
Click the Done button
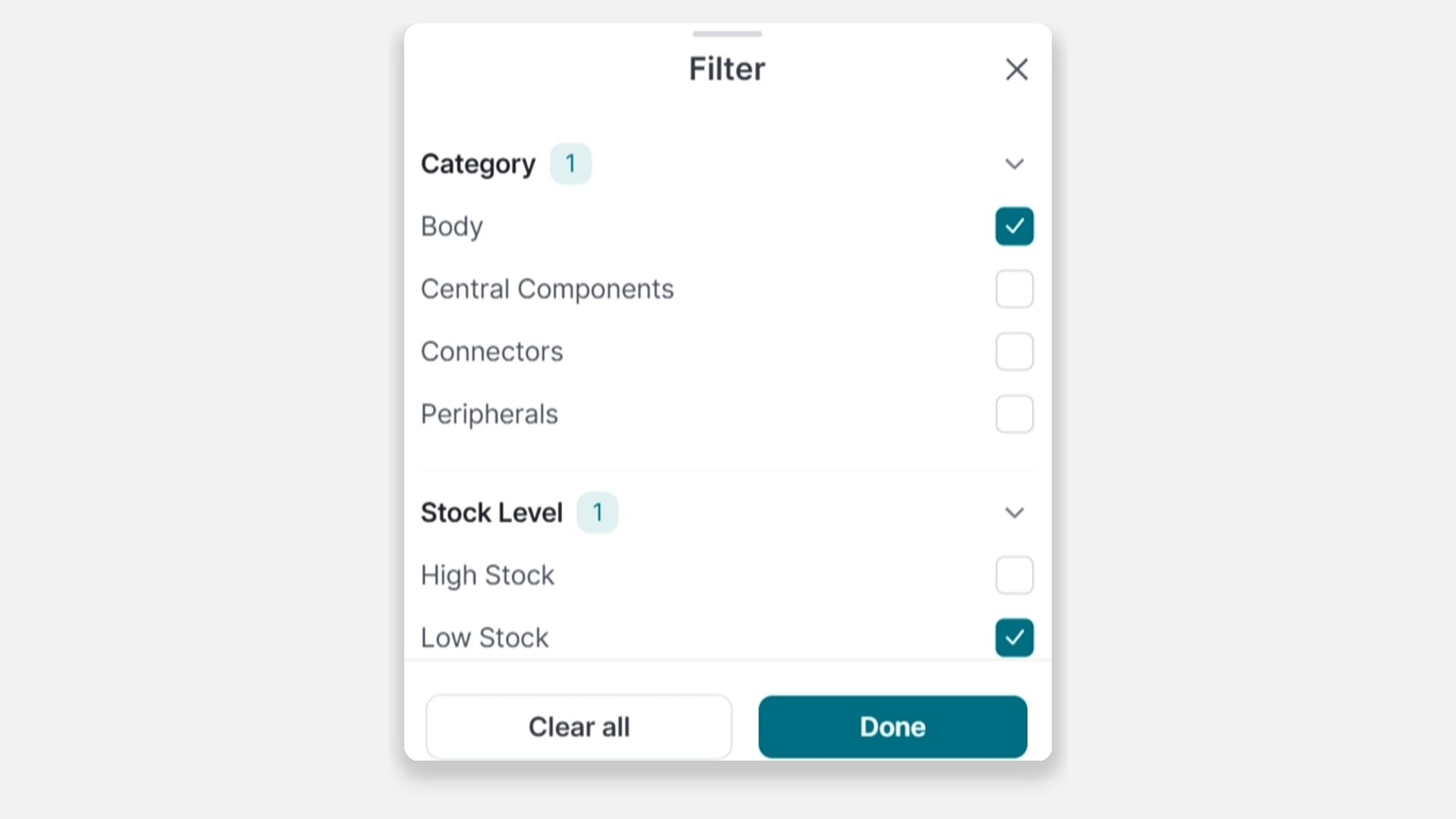tap(893, 726)
